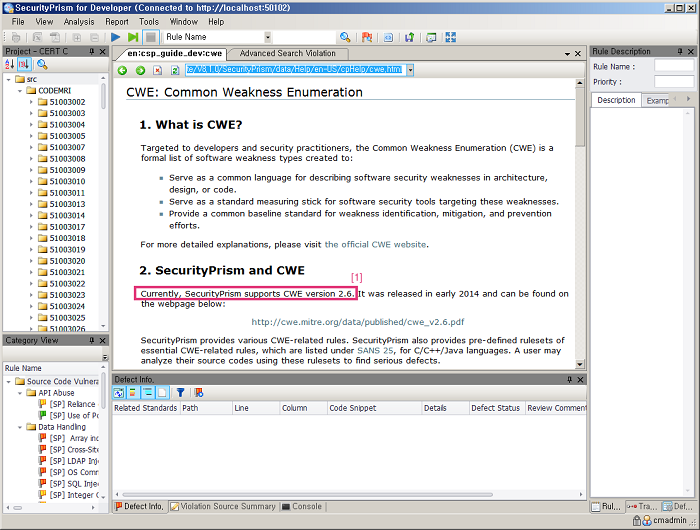700x530 pixels.
Task: Click the red flag violation icon in toolbar
Action: [x=367, y=37]
